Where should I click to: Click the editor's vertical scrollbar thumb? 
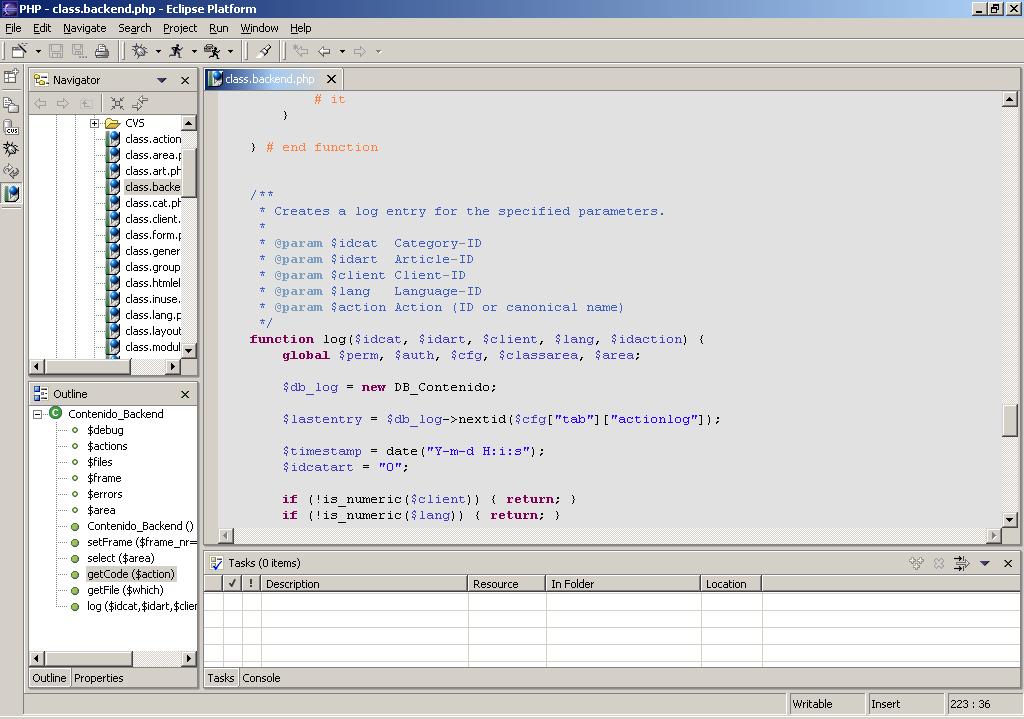coord(1009,419)
